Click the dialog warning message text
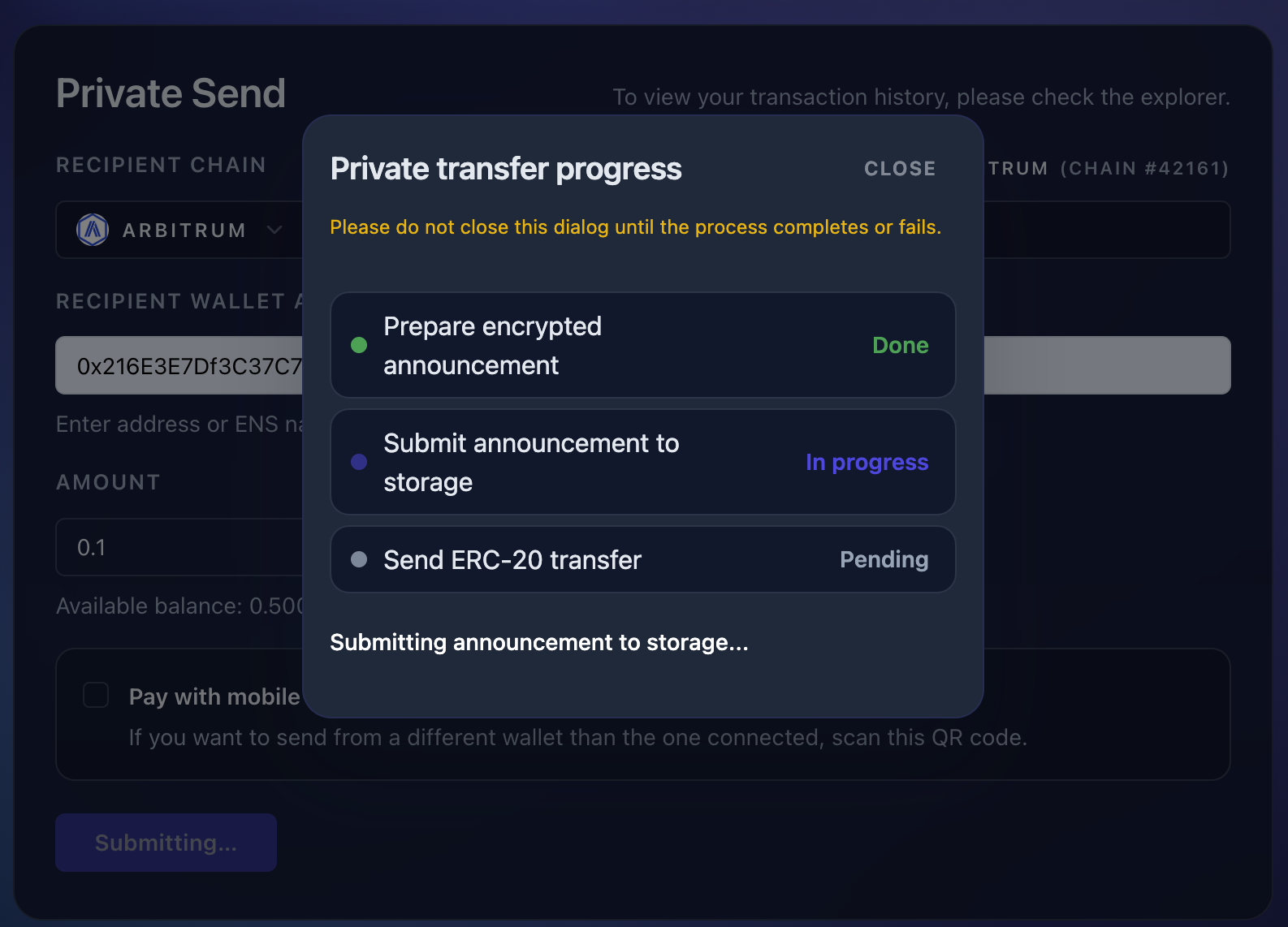The image size is (1288, 927). (x=635, y=227)
